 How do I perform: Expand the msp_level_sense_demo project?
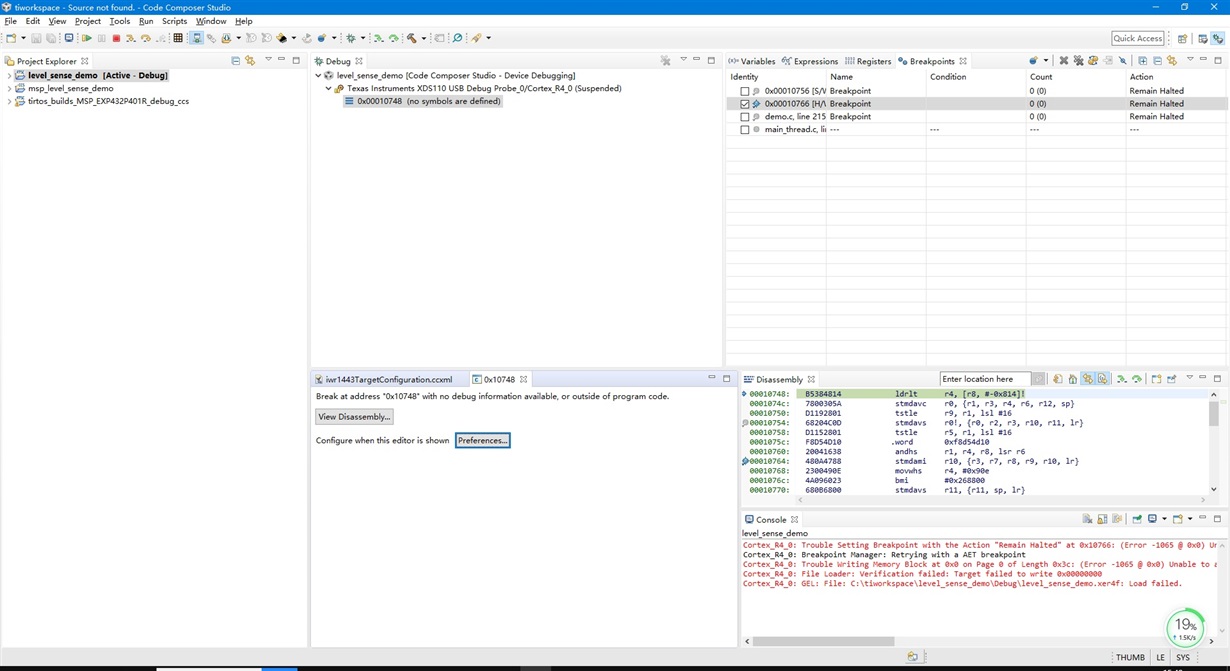[x=10, y=89]
